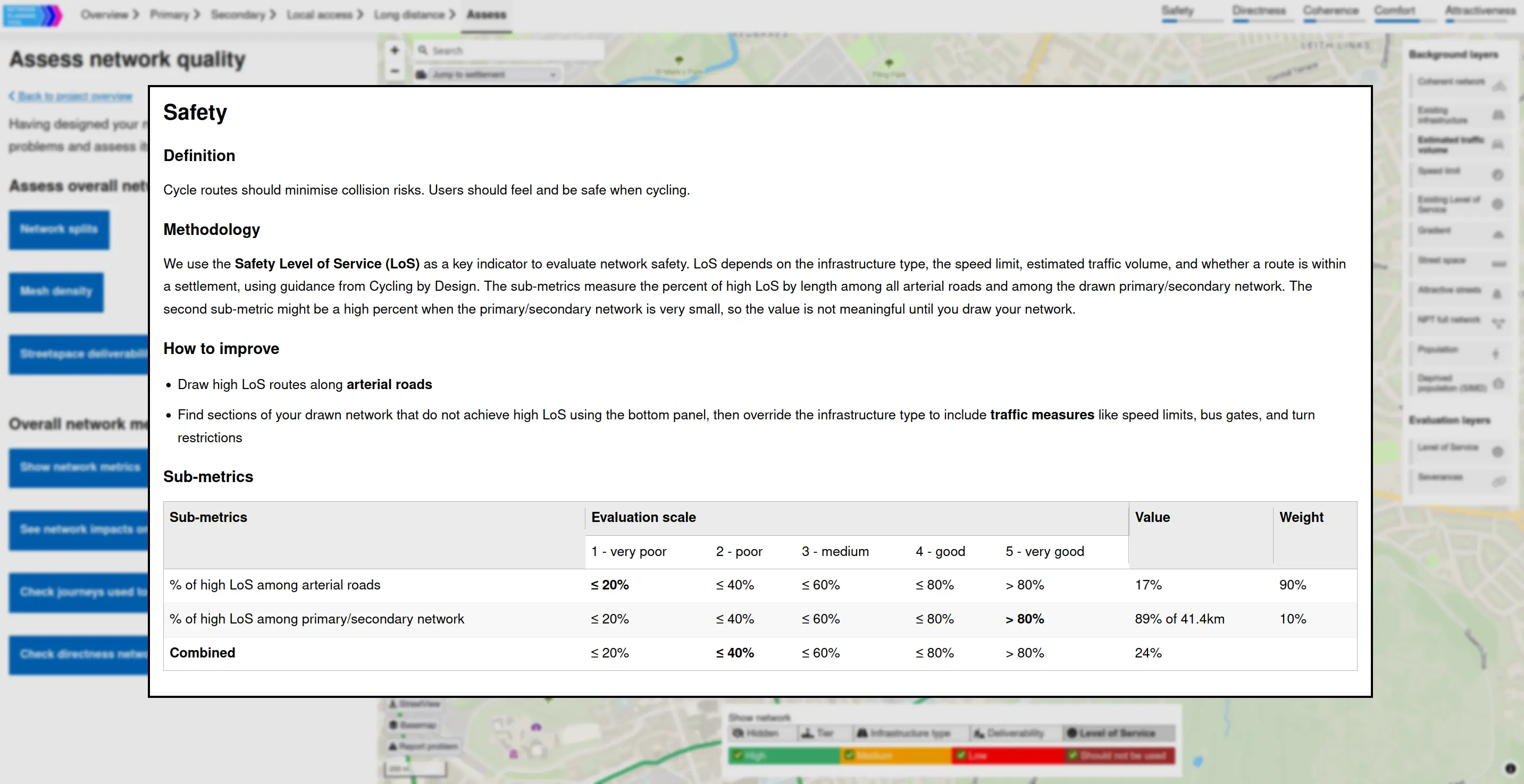Click the map zoom in plus icon
Viewport: 1524px width, 784px height.
(395, 50)
